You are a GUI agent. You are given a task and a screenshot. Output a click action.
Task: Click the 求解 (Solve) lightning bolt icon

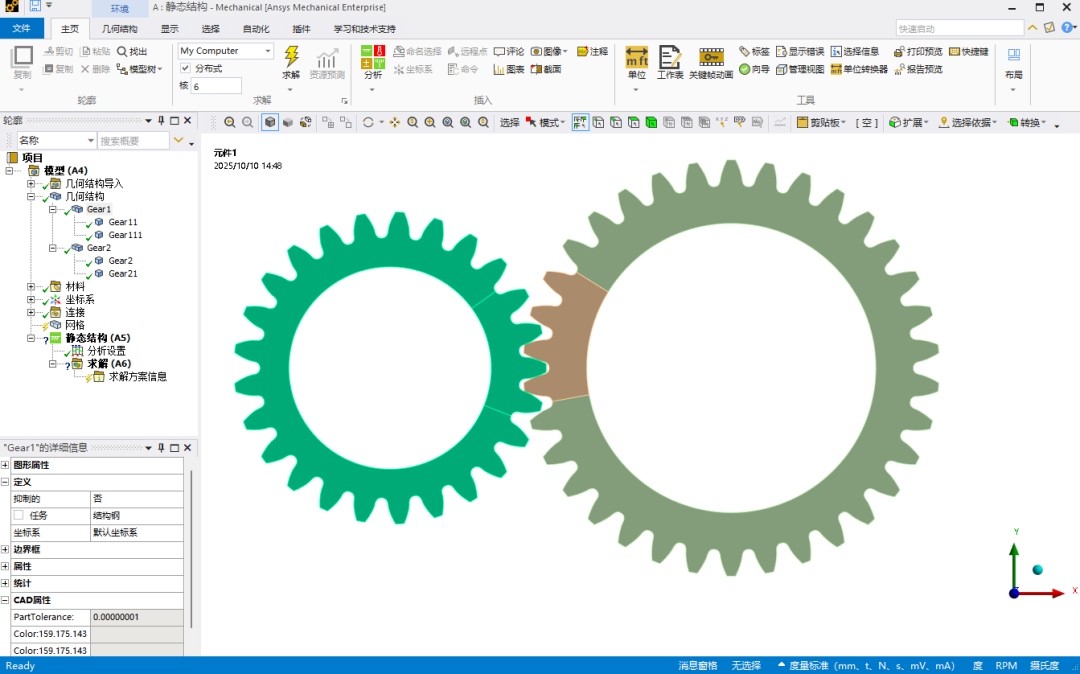pyautogui.click(x=291, y=58)
